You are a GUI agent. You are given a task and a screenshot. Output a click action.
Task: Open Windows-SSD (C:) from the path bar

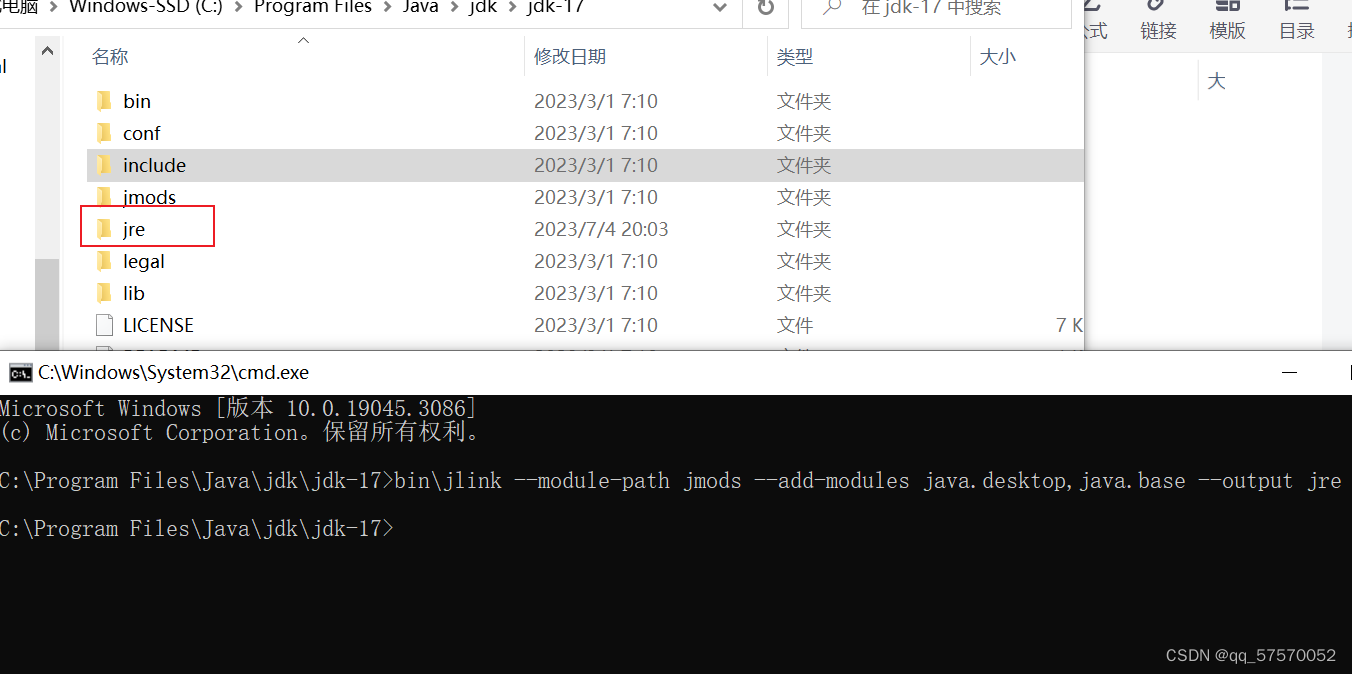[148, 8]
